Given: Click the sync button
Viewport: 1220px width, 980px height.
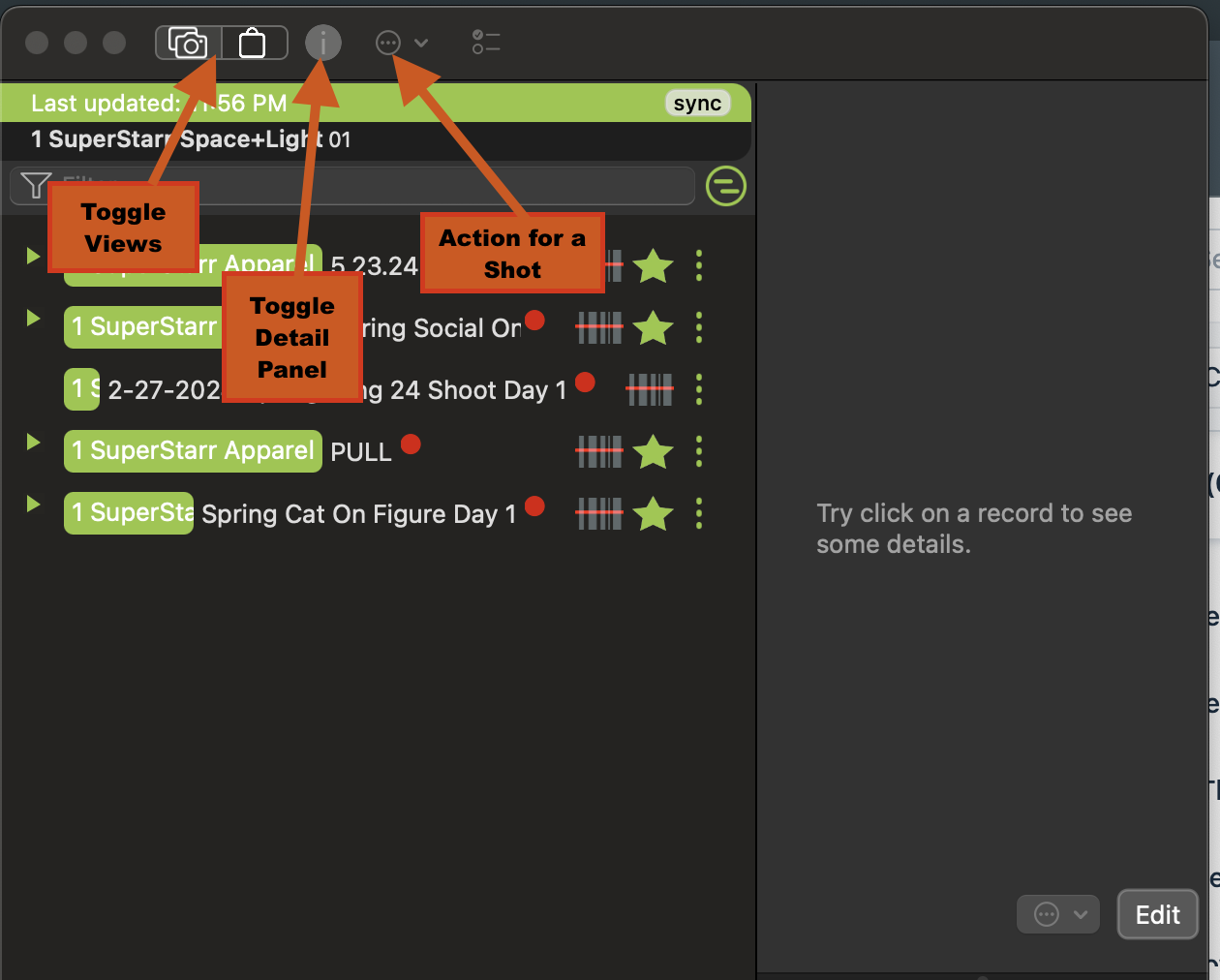Looking at the screenshot, I should coord(697,104).
